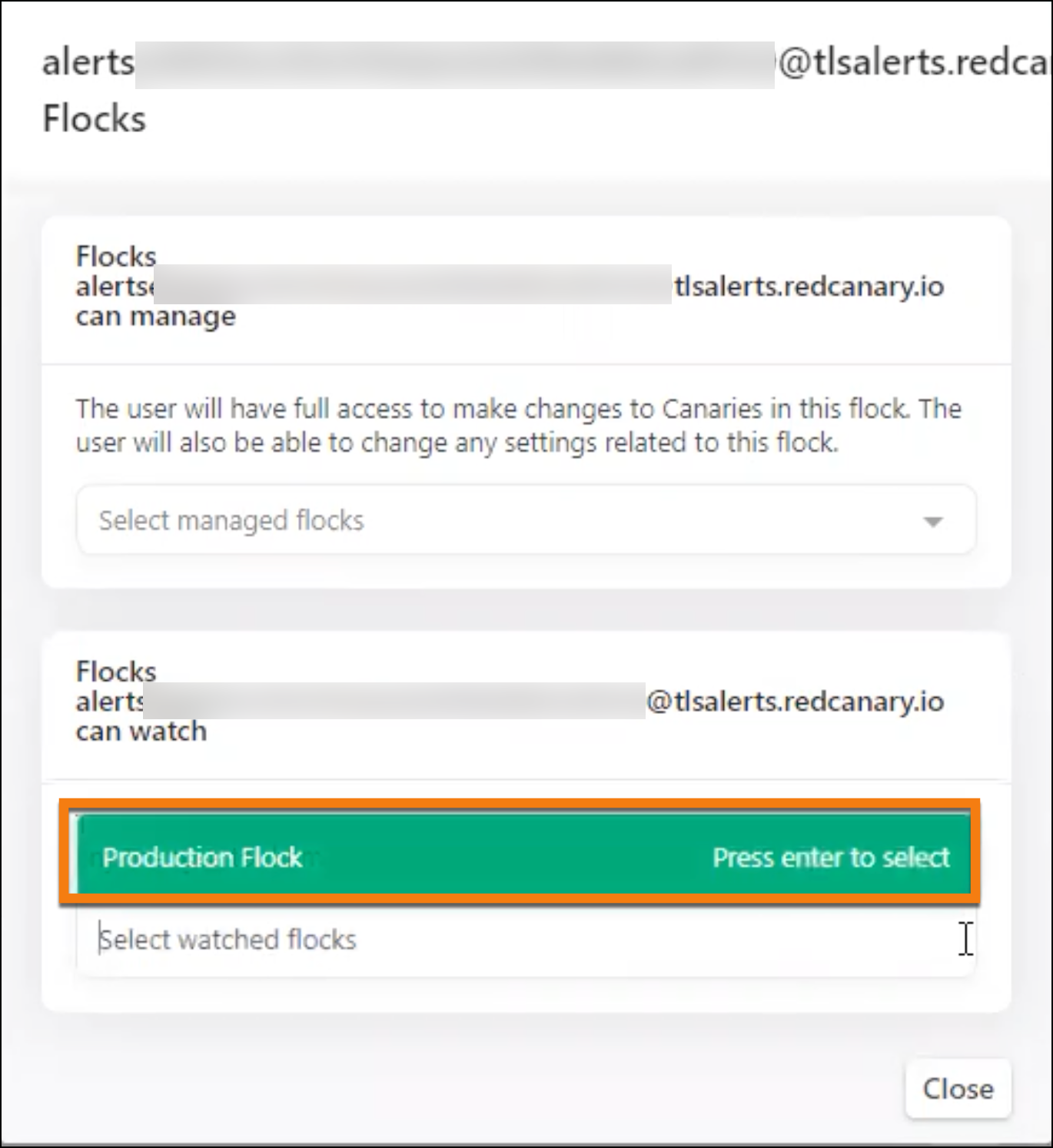Viewport: 1053px width, 1148px height.
Task: Click the Close button
Action: point(958,1089)
